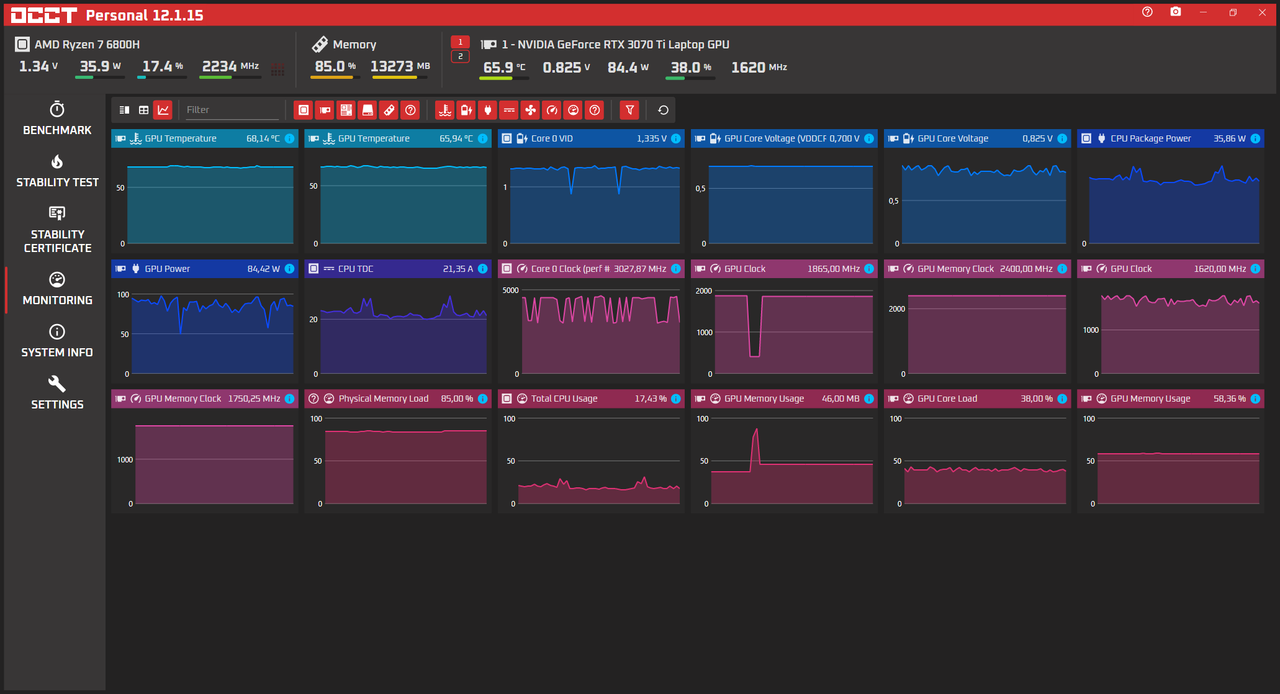This screenshot has height=694, width=1280.
Task: Take a screenshot with the camera icon
Action: (1175, 12)
